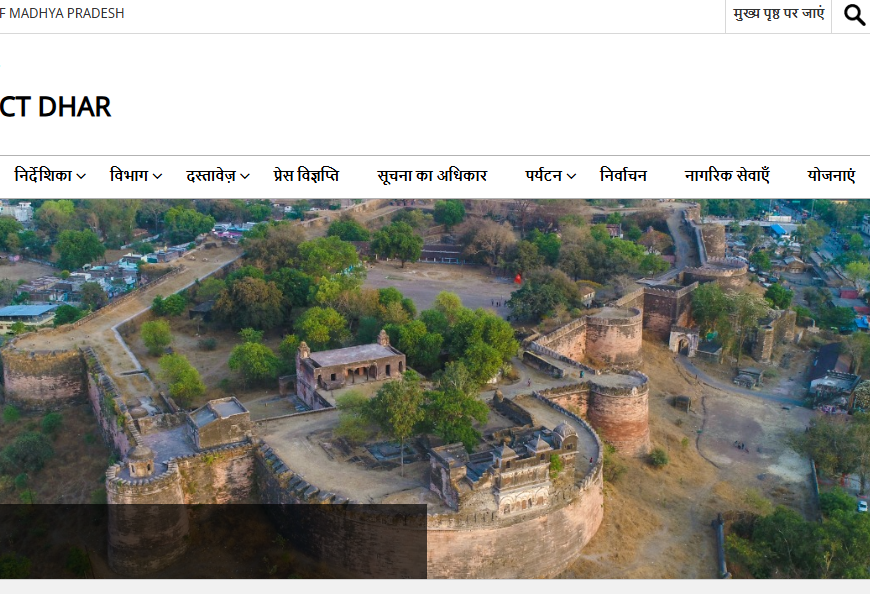Viewport: 870px width, 594px height.
Task: Click the Madhya Pradesh header text
Action: click(62, 14)
